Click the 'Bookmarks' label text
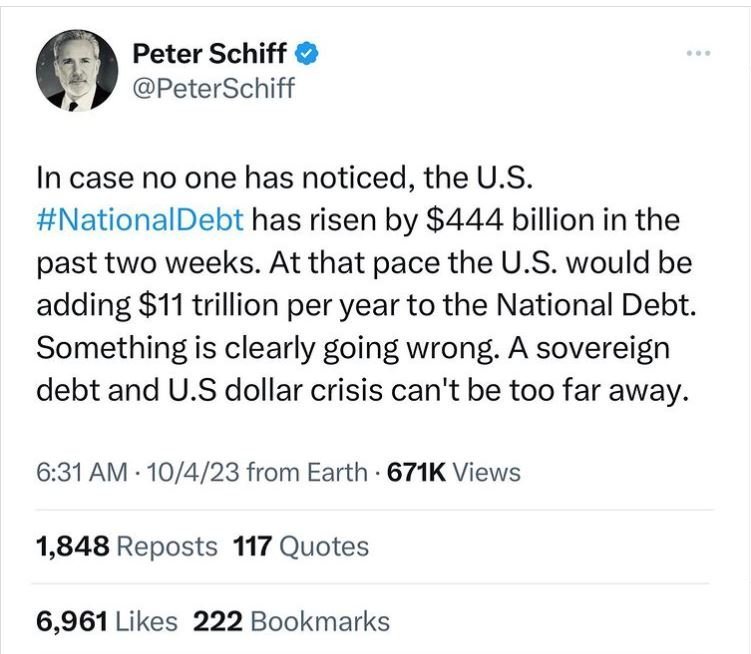Viewport: 751px width, 654px height. 320,621
